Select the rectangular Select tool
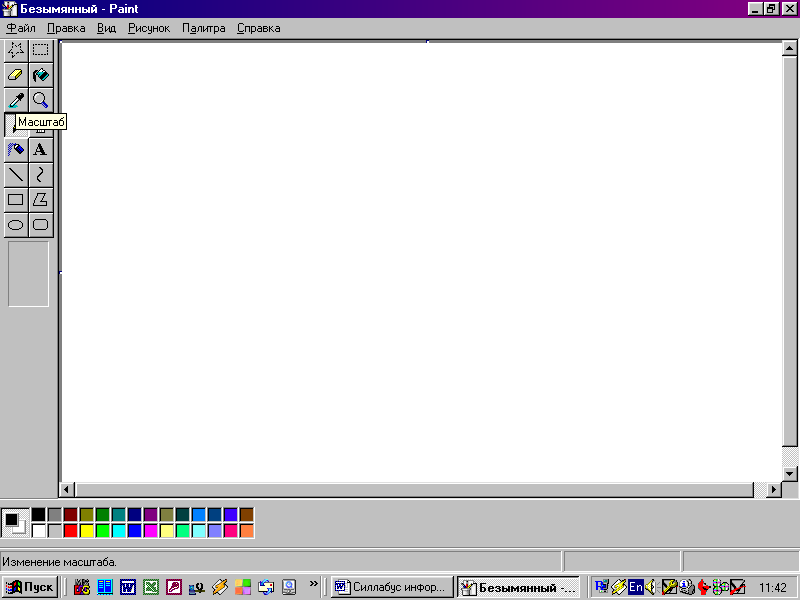 pyautogui.click(x=41, y=50)
